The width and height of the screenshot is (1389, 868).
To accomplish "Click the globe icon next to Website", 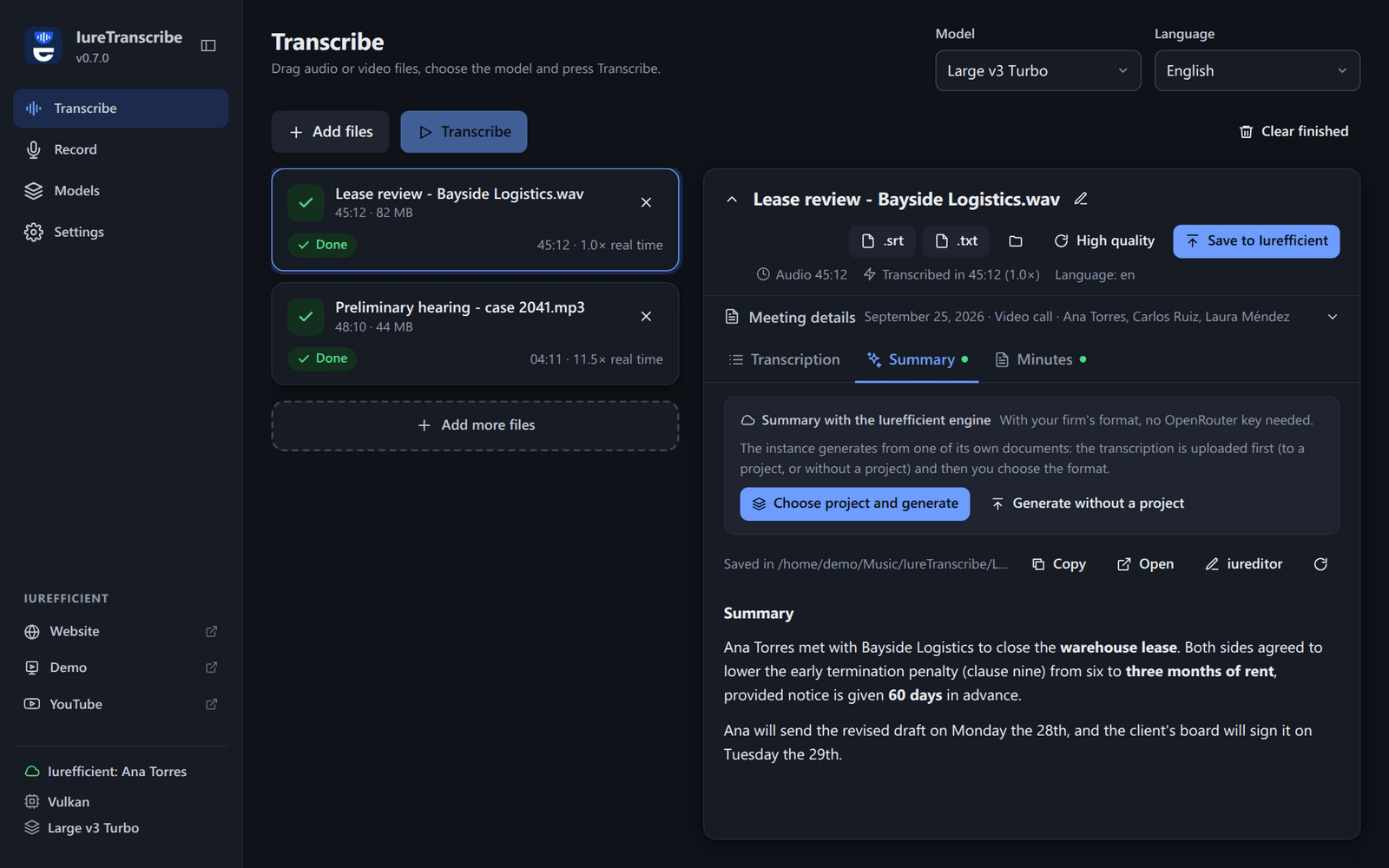I will click(x=32, y=632).
